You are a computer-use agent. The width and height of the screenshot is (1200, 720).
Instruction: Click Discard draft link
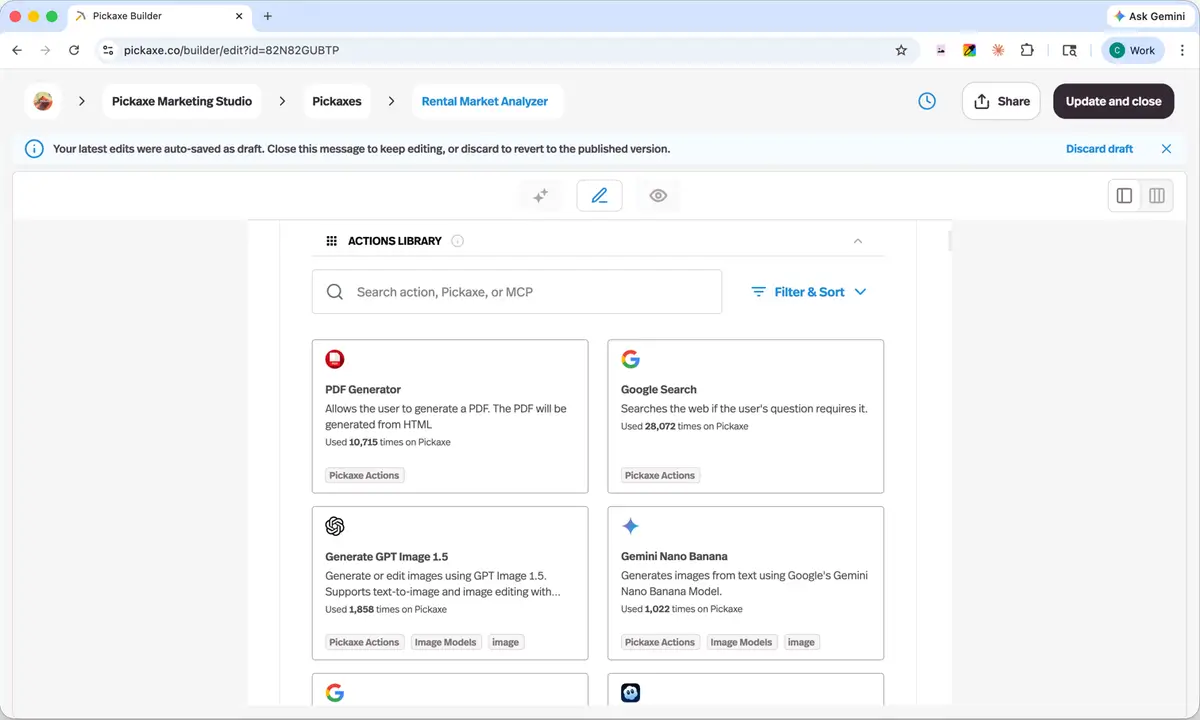pos(1099,149)
